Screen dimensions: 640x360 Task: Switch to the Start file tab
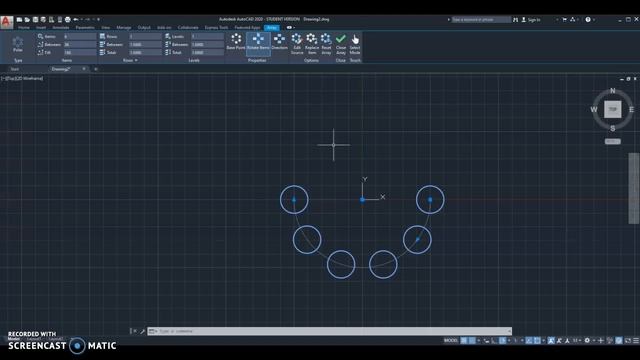coord(15,69)
